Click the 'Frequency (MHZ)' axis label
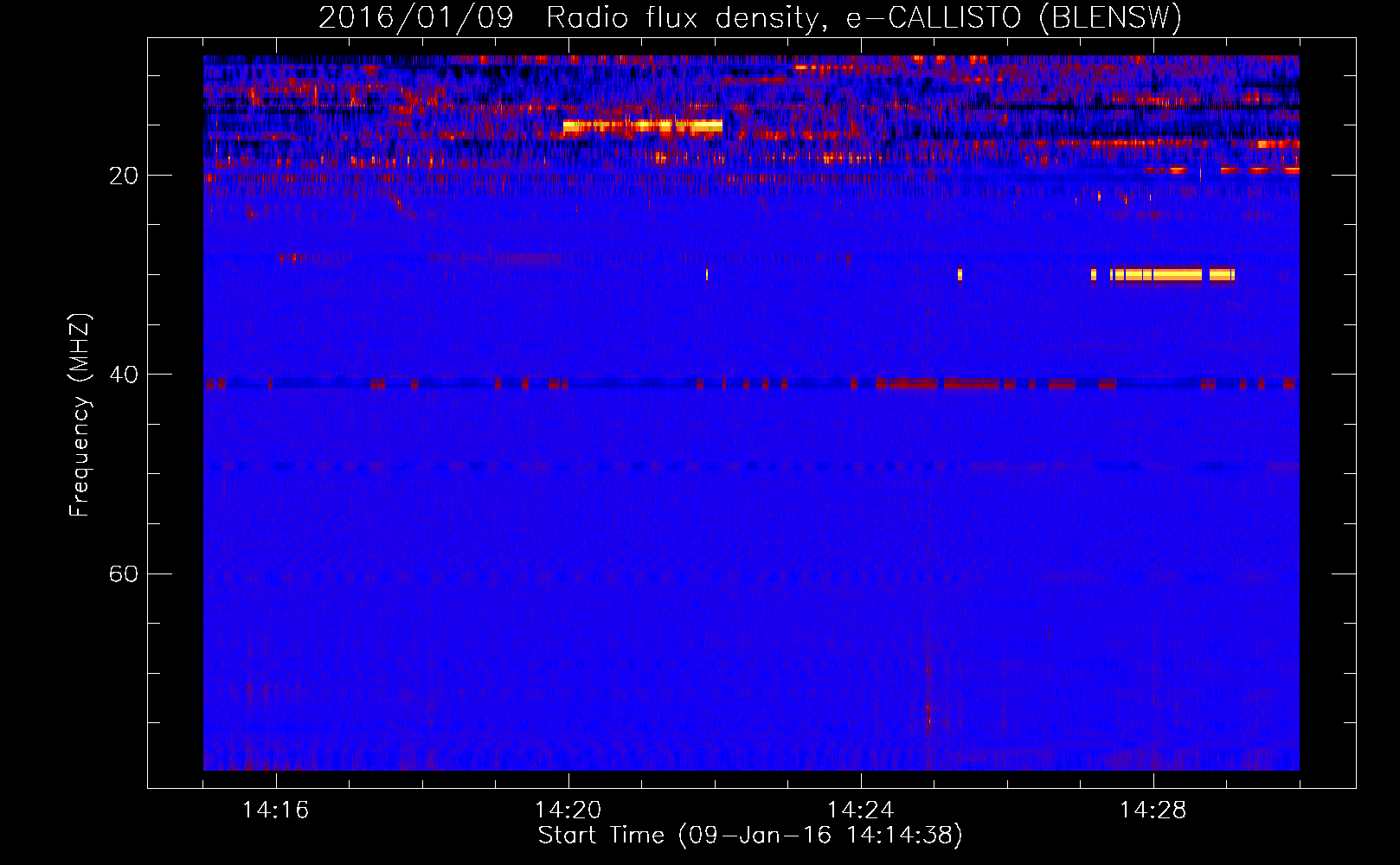The width and height of the screenshot is (1400, 865). pyautogui.click(x=80, y=415)
